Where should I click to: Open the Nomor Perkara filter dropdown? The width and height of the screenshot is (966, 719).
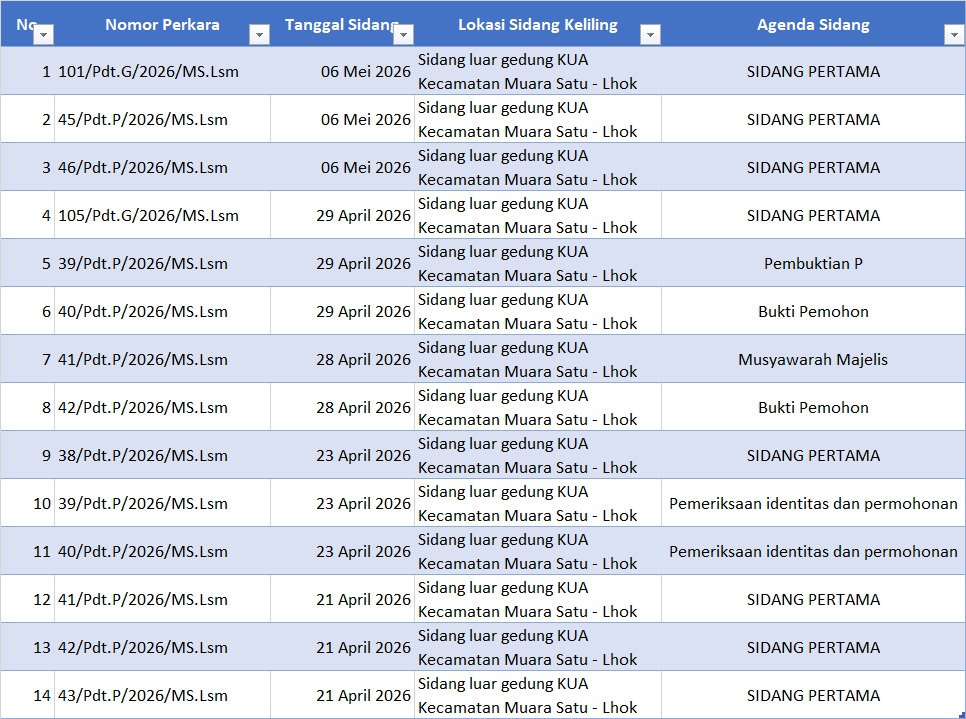[x=259, y=35]
